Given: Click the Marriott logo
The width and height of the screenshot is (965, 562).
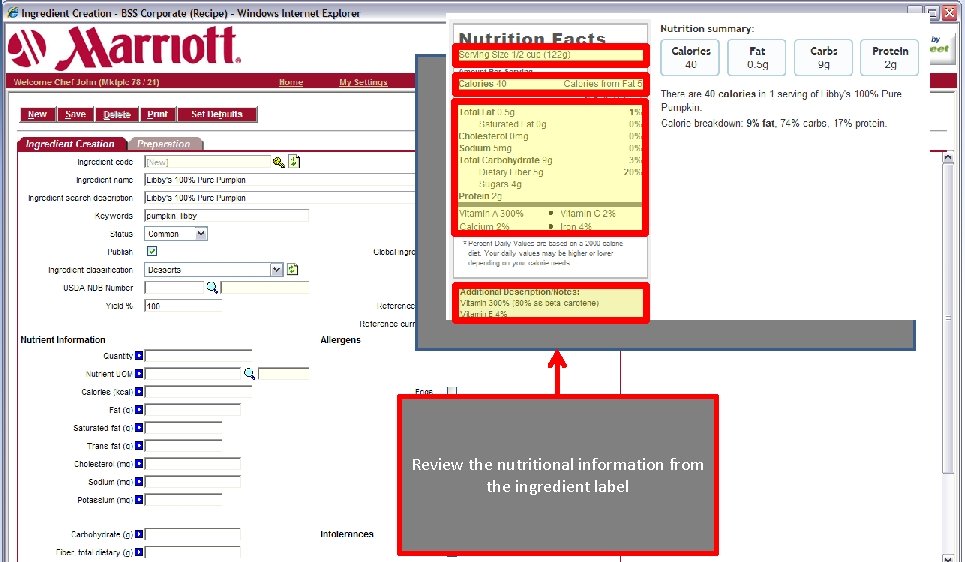Looking at the screenshot, I should [124, 48].
